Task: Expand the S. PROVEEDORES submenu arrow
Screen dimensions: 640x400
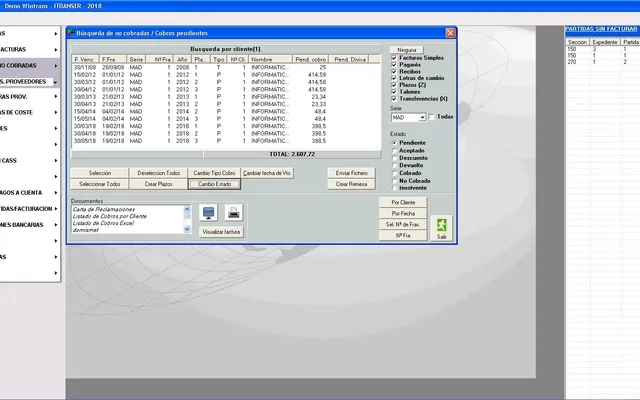Action: tap(56, 82)
